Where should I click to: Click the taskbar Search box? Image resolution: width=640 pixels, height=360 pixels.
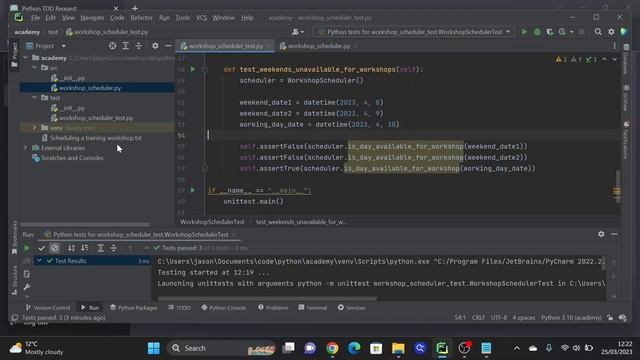[x=221, y=348]
